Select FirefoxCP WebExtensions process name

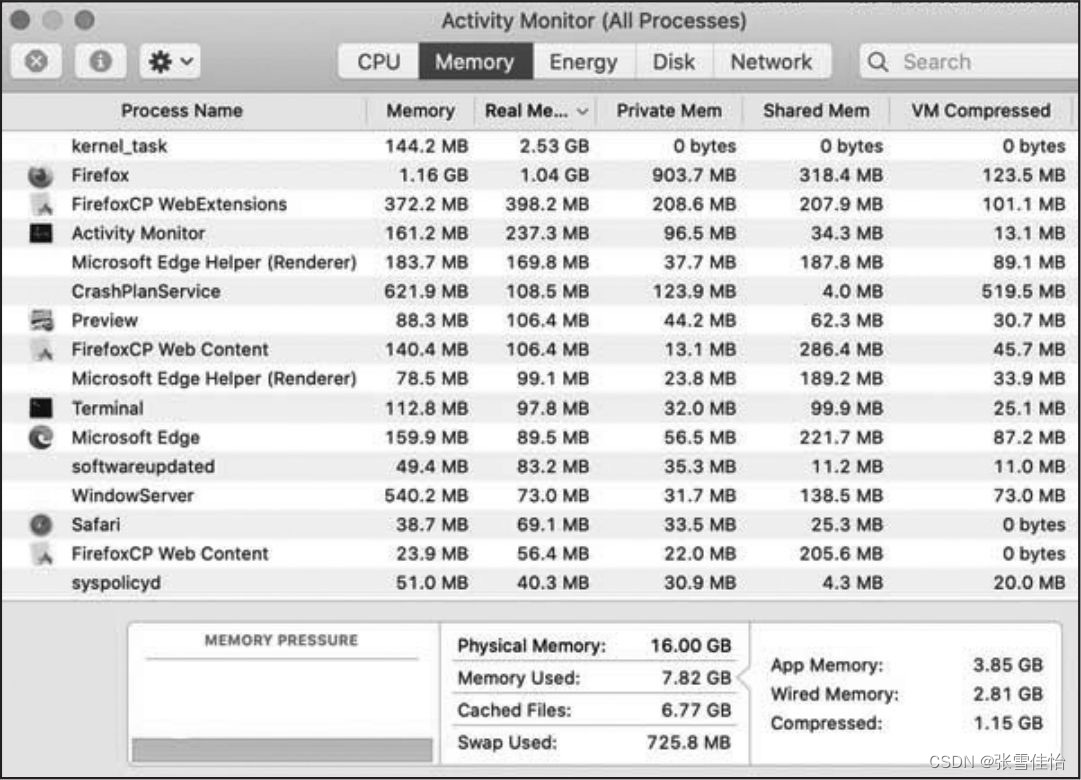click(179, 204)
